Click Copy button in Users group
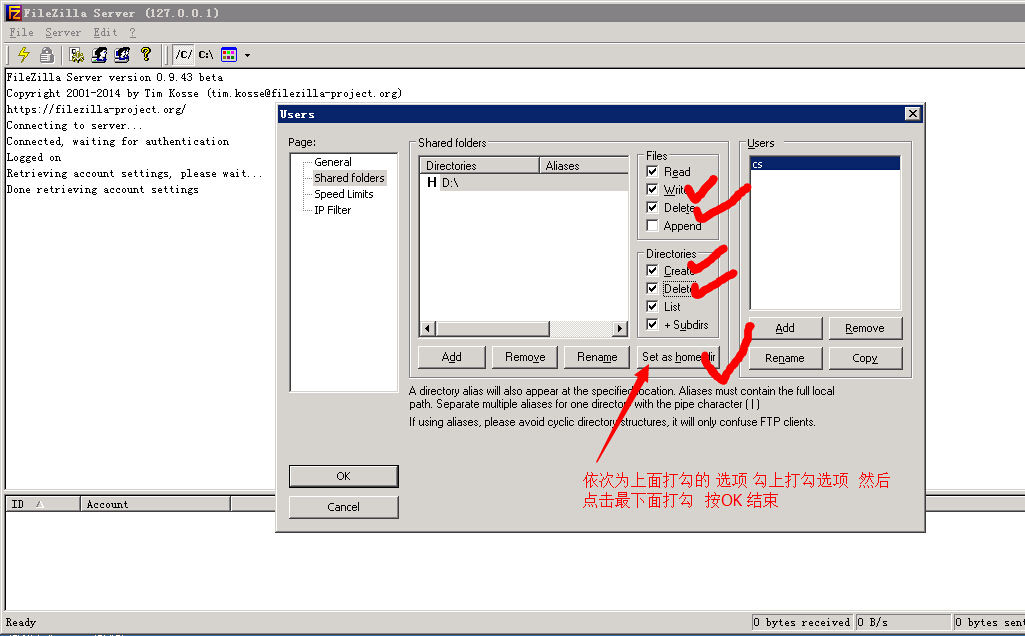 coord(865,358)
